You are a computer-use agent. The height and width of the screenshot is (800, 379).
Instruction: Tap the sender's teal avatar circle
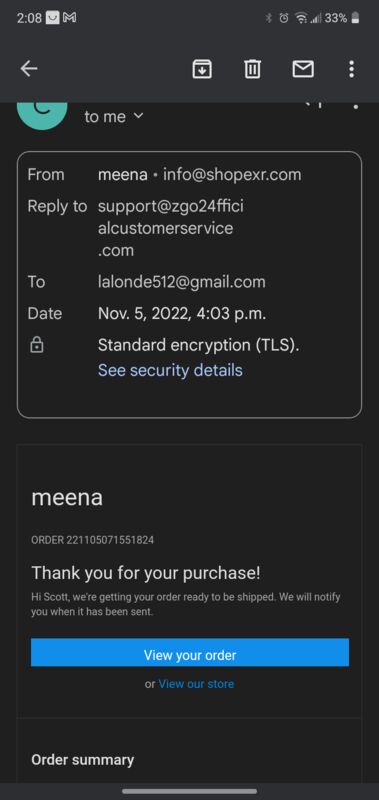[42, 115]
